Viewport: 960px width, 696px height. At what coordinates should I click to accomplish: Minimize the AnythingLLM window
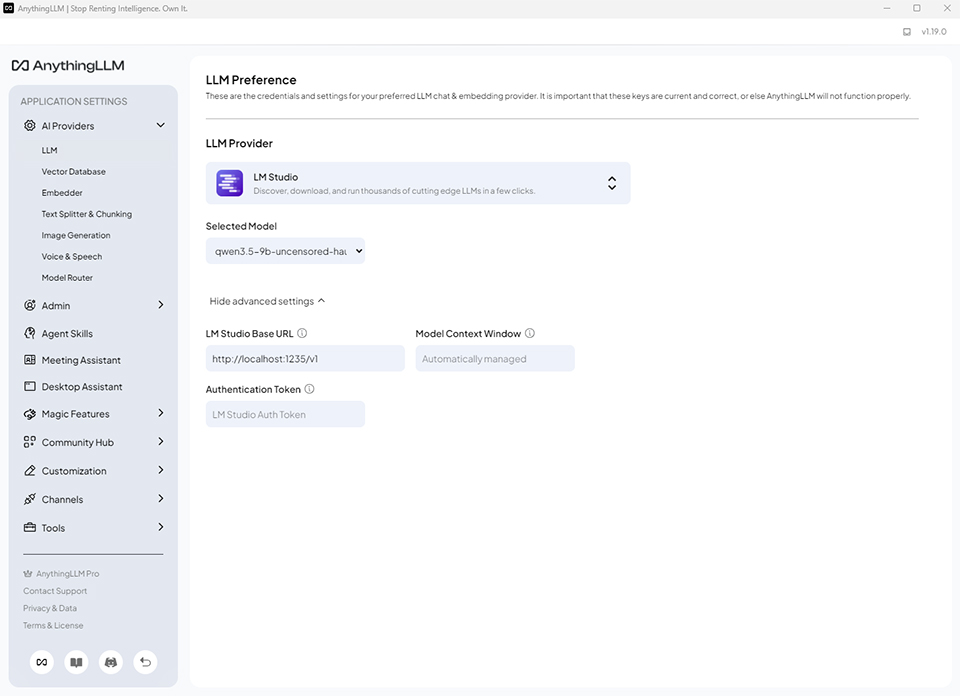887,8
